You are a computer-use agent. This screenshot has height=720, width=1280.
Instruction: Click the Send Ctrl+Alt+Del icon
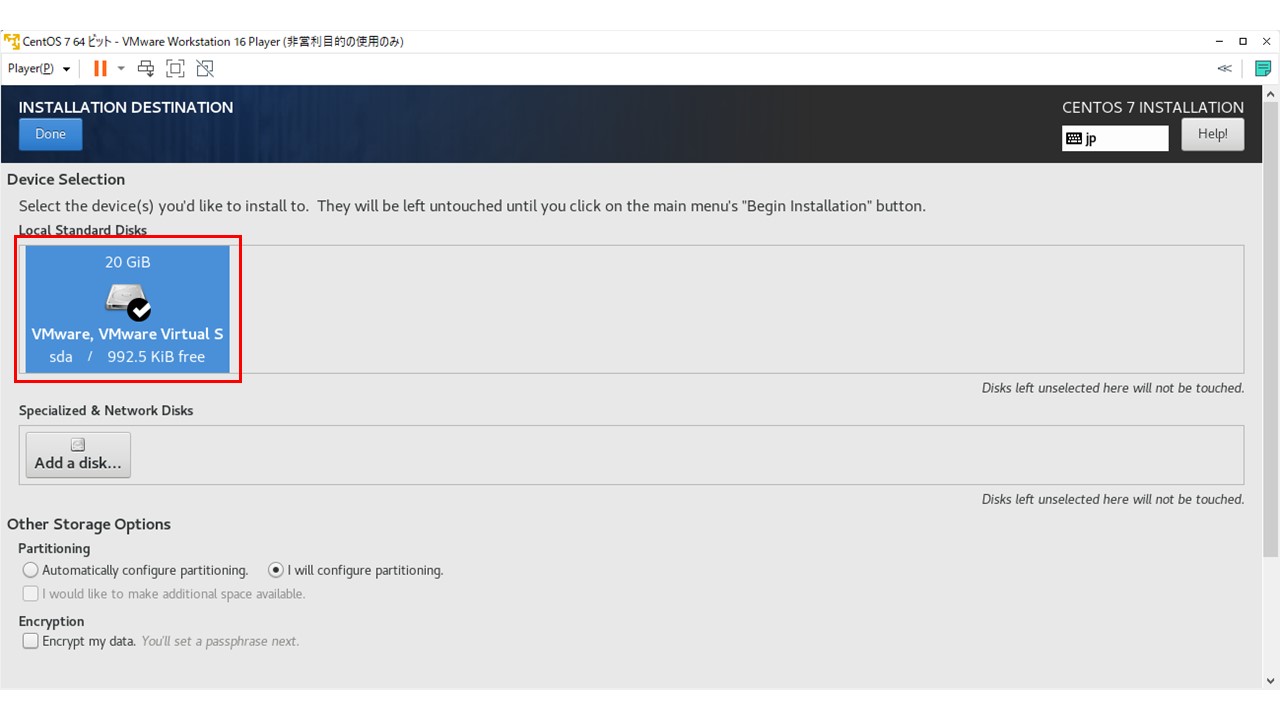point(146,68)
